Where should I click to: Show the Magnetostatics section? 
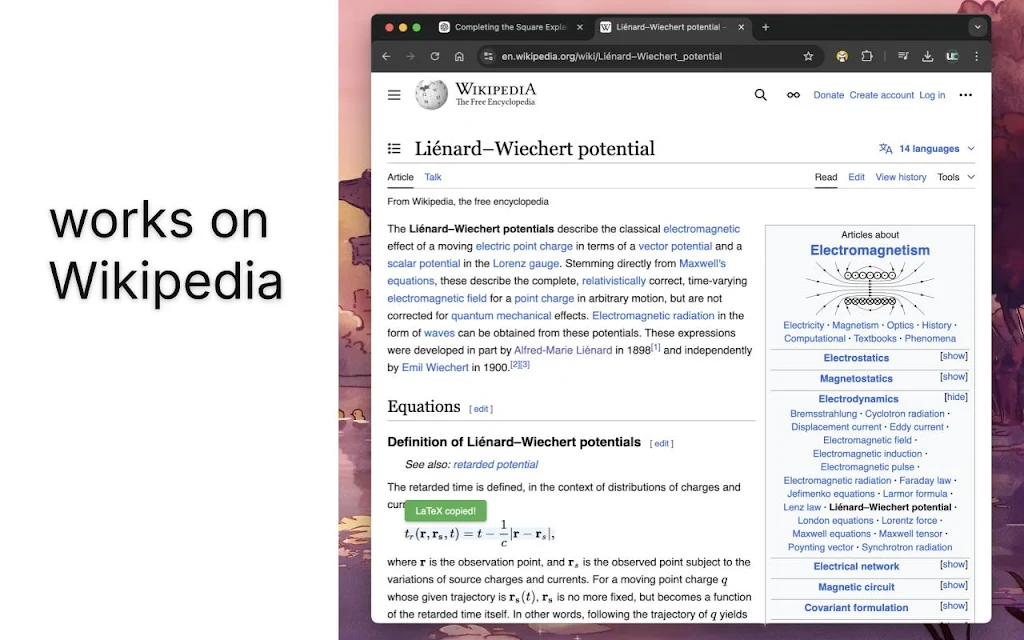pyautogui.click(x=953, y=377)
